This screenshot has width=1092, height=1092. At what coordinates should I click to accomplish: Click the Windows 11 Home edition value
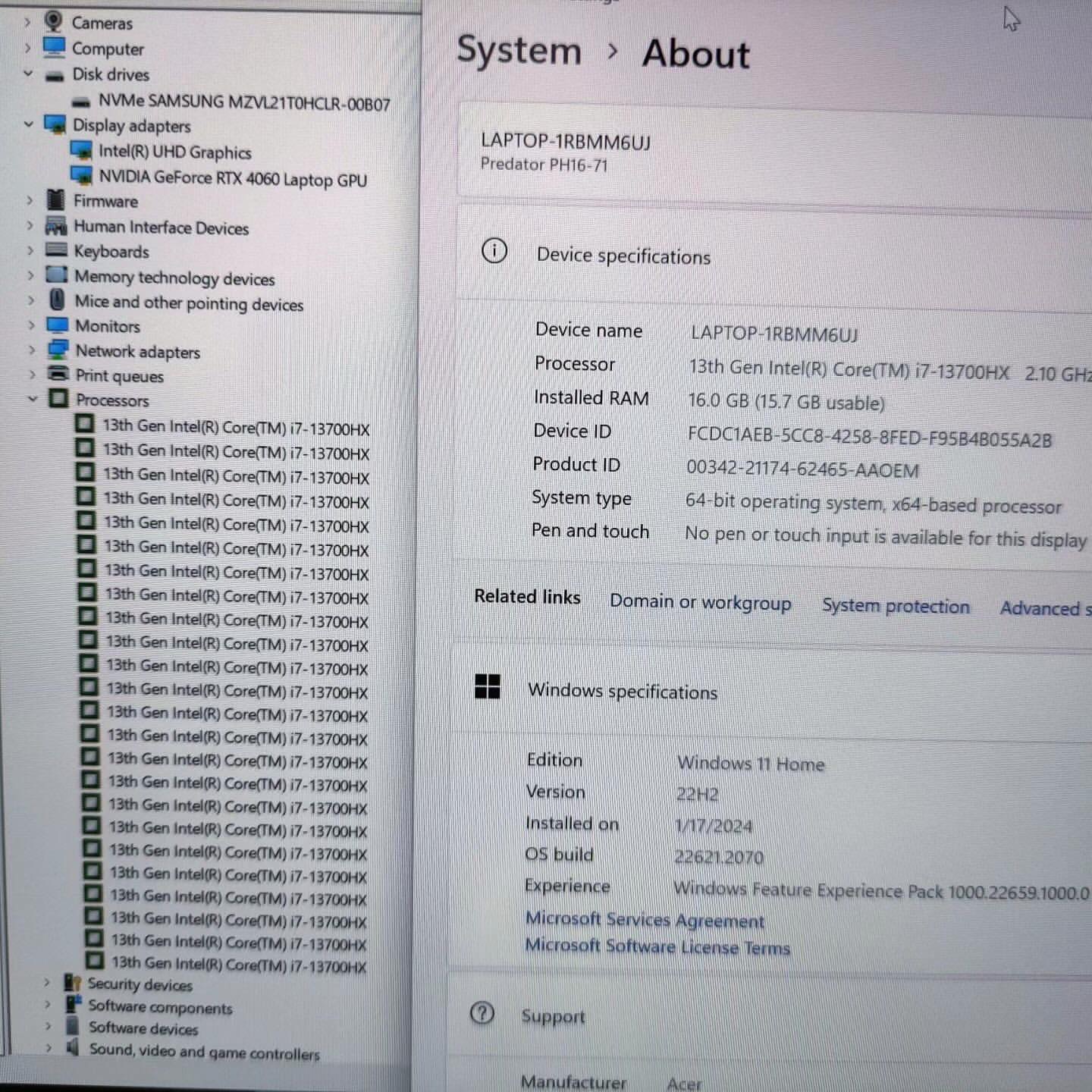pyautogui.click(x=751, y=763)
